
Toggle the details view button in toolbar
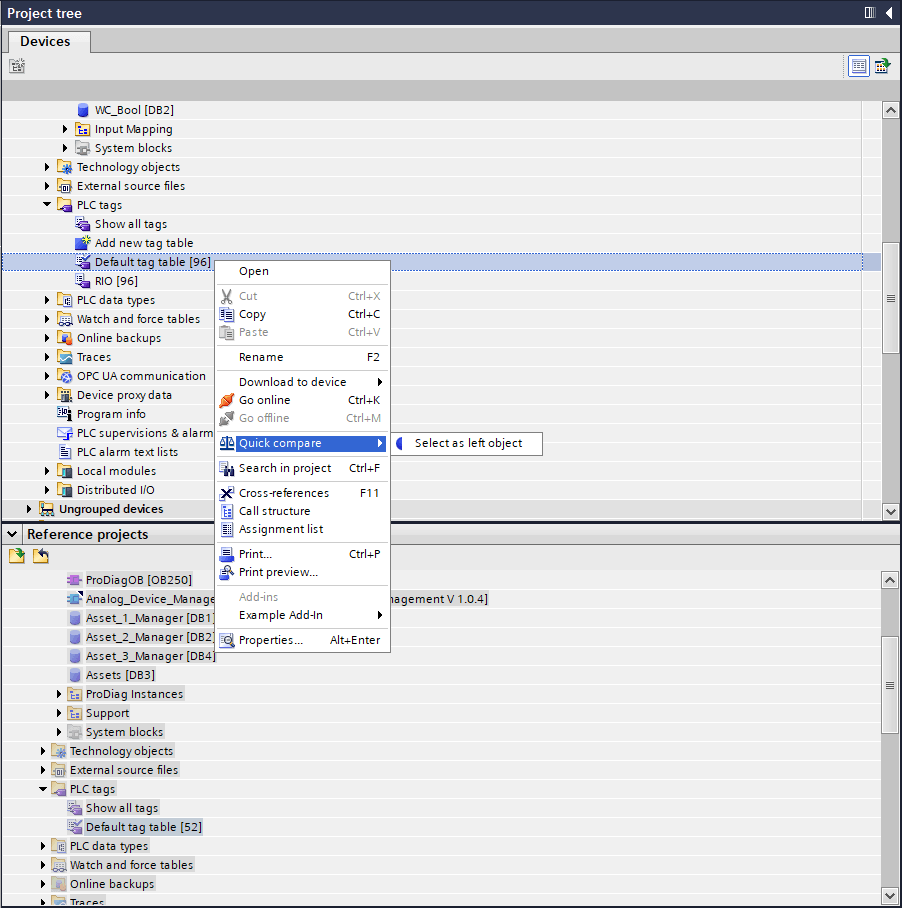pos(859,66)
